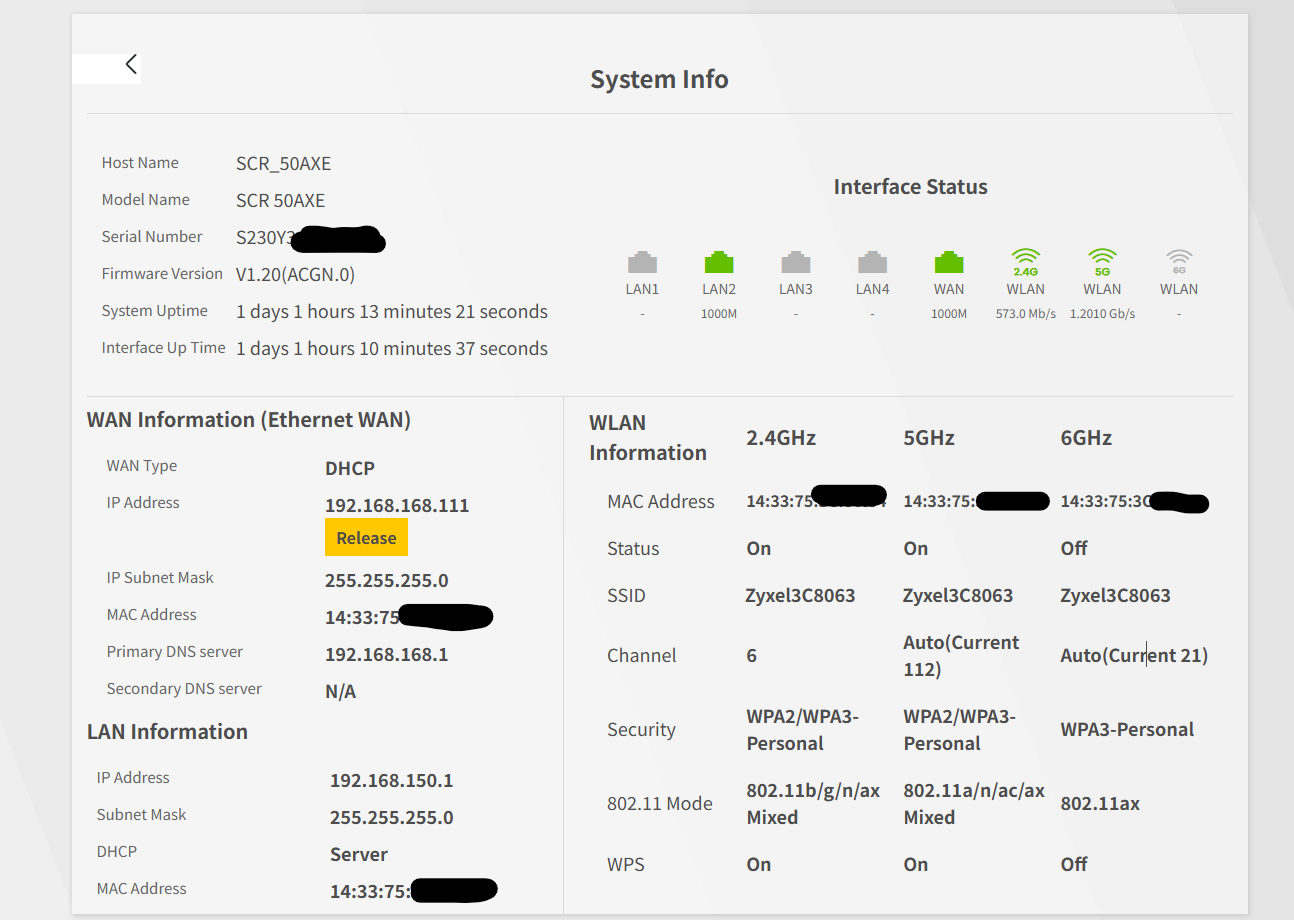Click the green WAN port icon
Screen dimensions: 1294x920
pyautogui.click(x=949, y=262)
